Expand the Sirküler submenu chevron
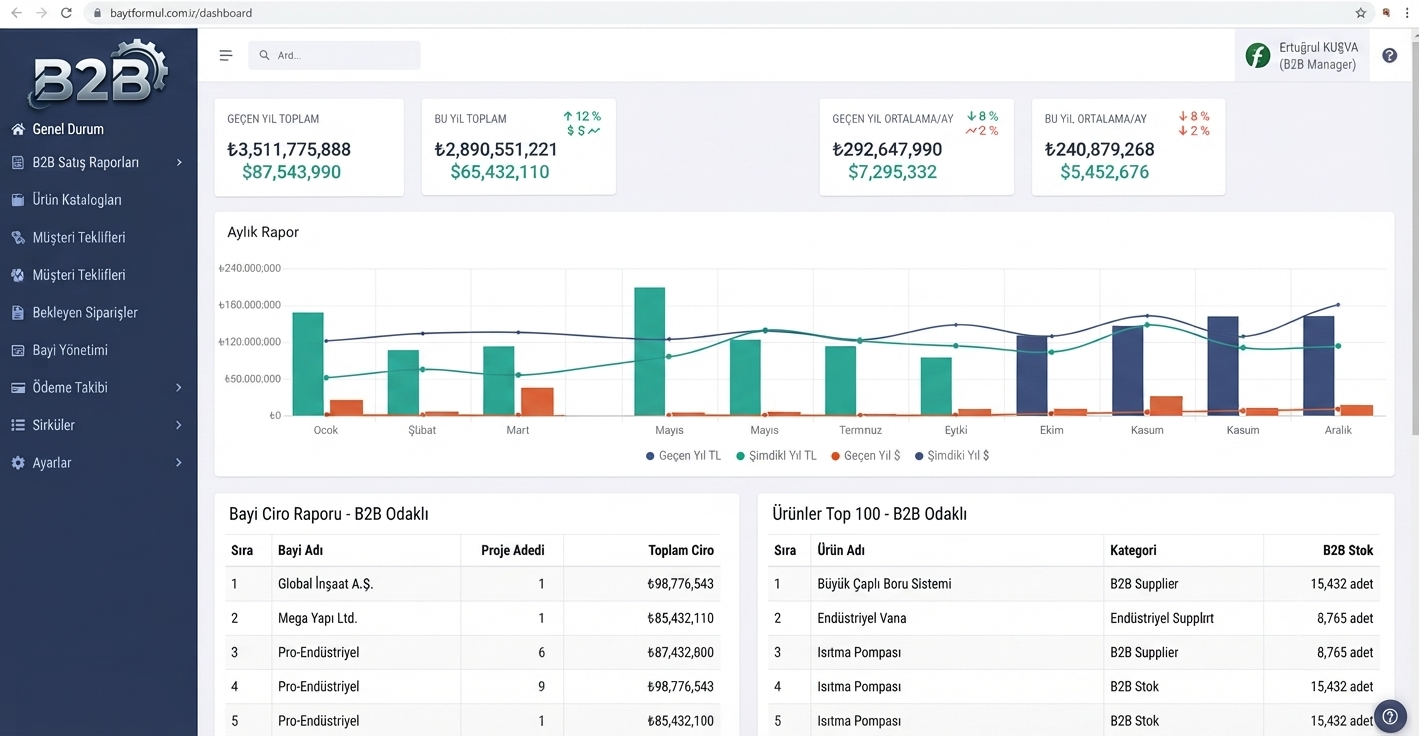 (179, 425)
